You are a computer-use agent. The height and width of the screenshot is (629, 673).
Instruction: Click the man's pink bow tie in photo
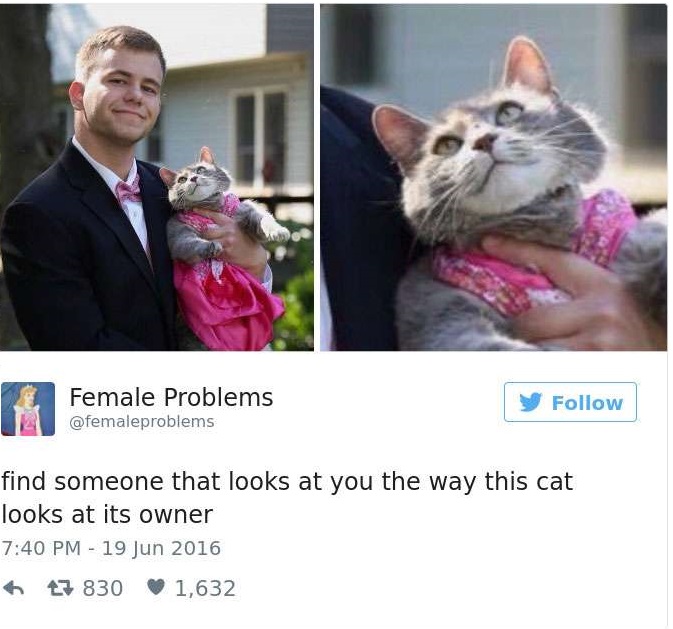[129, 191]
